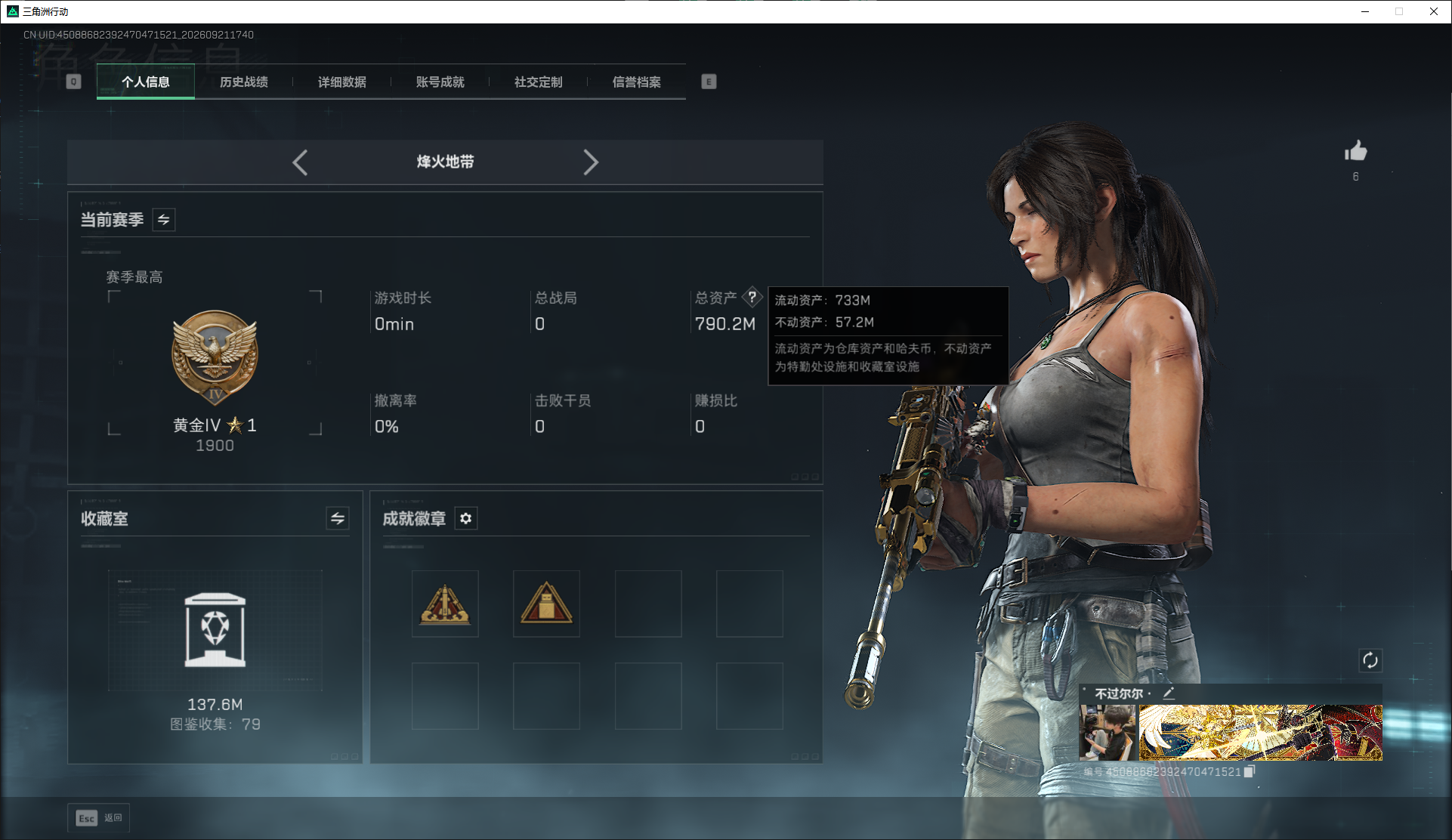Click the second triangular achievement badge
The width and height of the screenshot is (1452, 840).
[x=546, y=604]
